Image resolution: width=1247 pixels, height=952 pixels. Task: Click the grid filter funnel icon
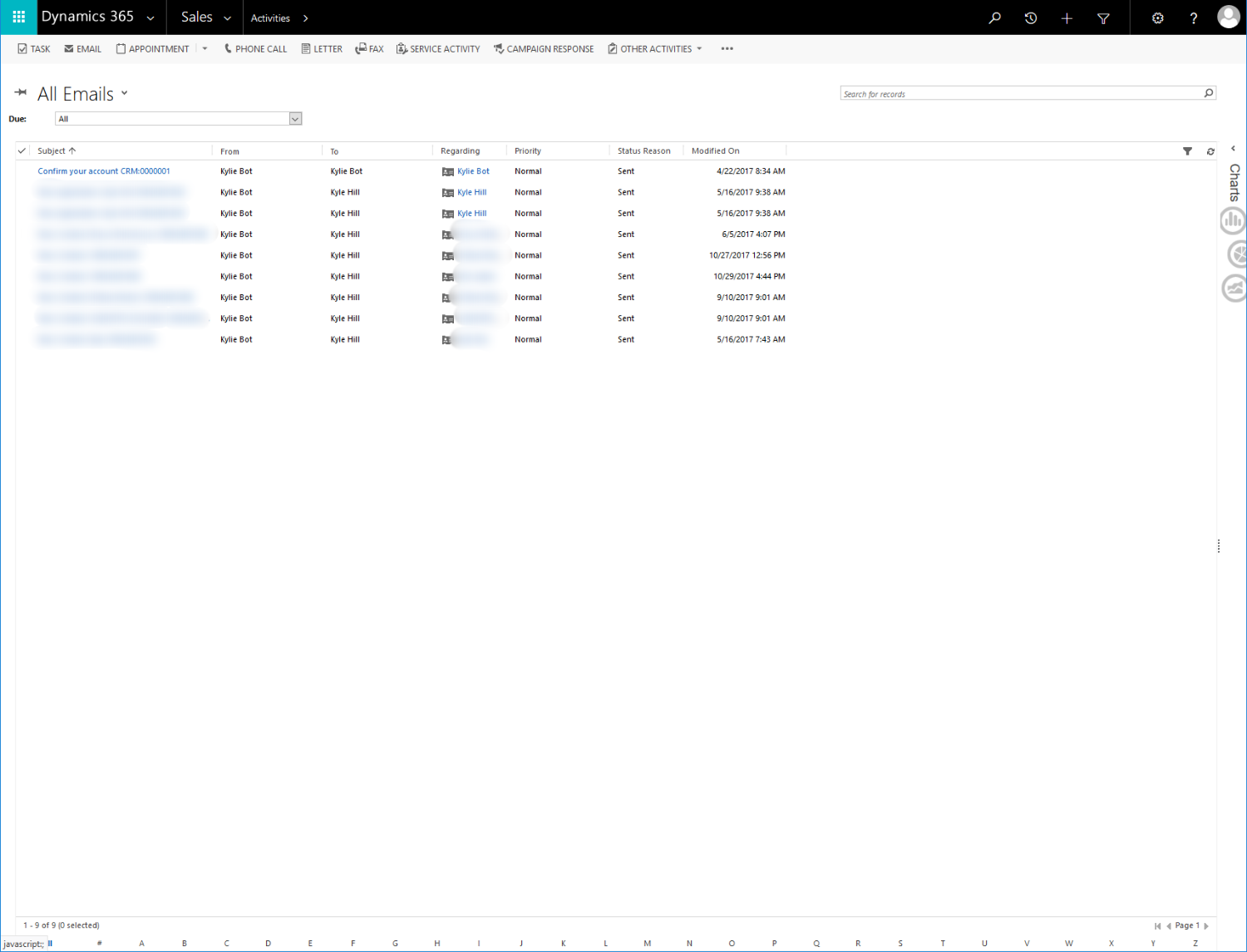(1187, 151)
